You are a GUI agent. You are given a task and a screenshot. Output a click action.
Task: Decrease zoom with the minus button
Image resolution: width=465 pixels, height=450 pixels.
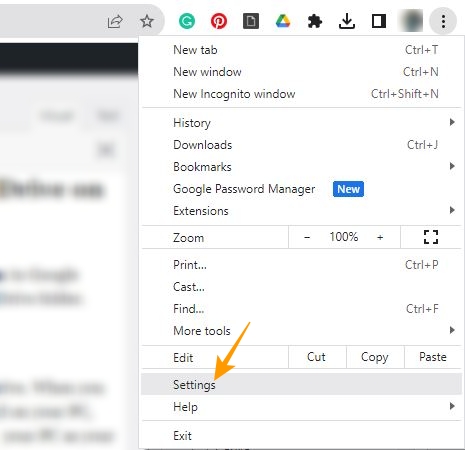coord(307,237)
